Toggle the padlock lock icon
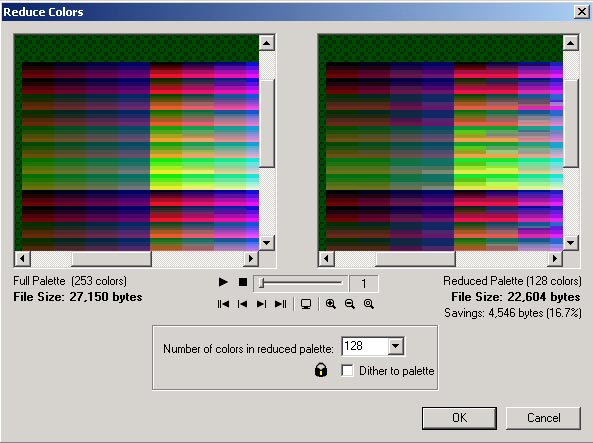 pyautogui.click(x=321, y=370)
